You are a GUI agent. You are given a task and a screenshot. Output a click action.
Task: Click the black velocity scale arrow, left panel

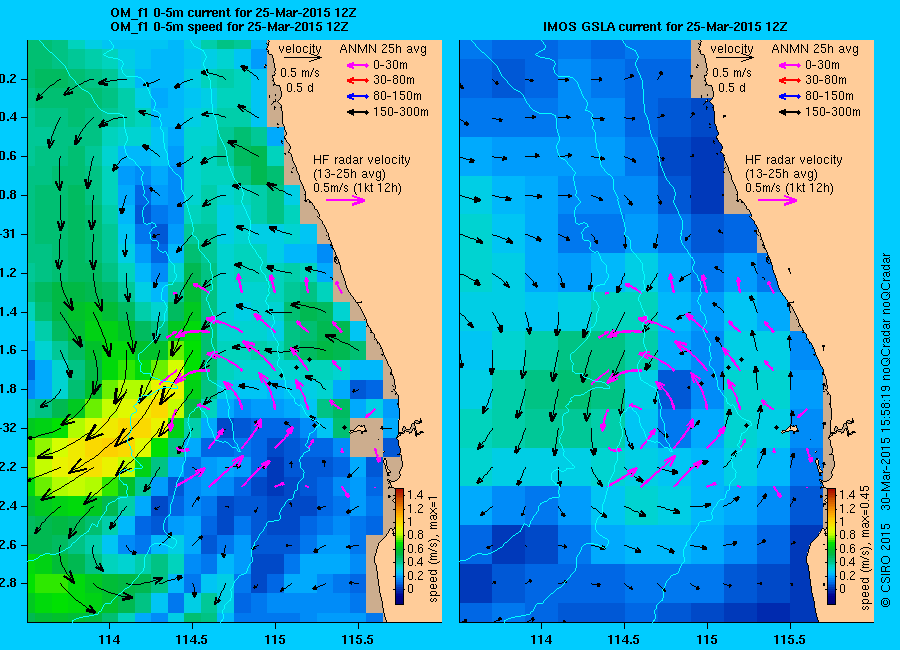(x=302, y=58)
